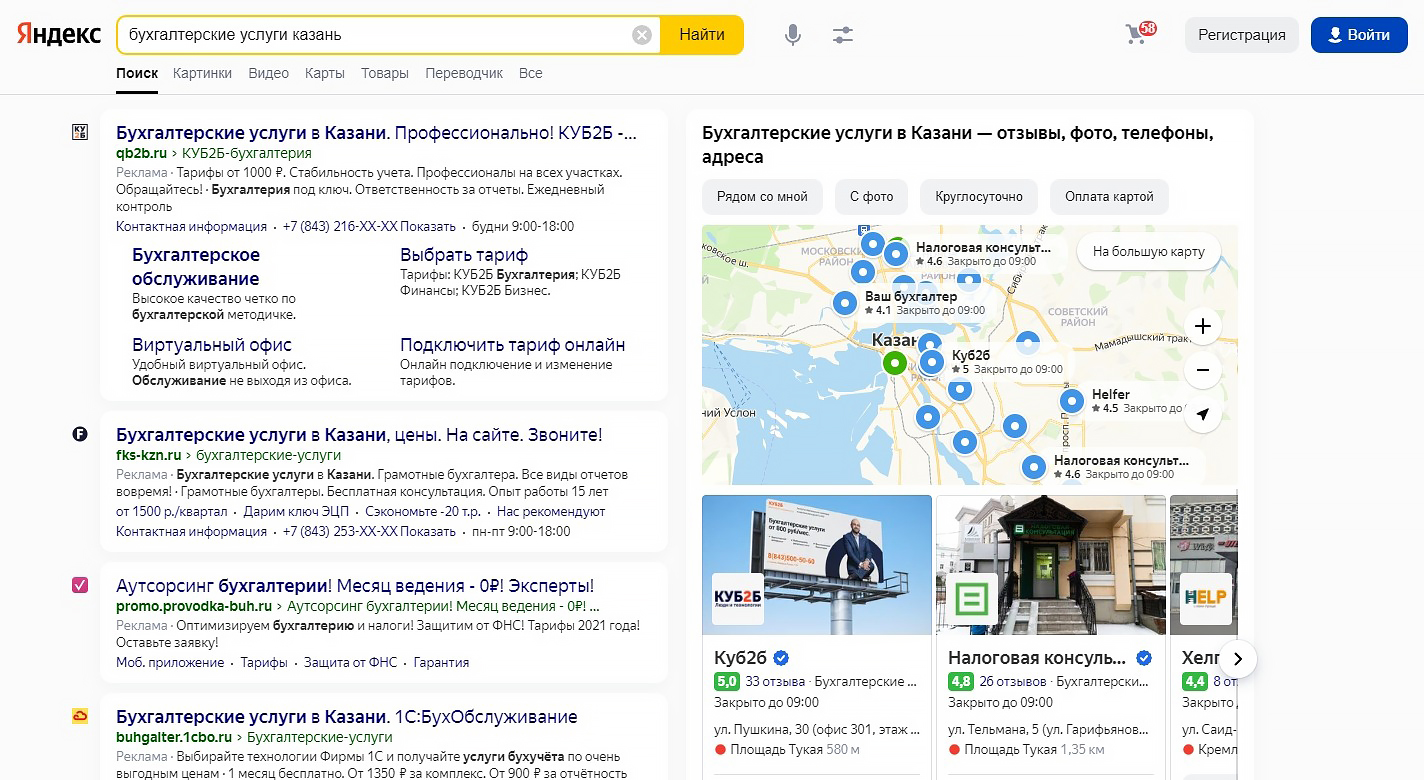
Task: Click the verified badge next to Куб2б
Action: (781, 658)
